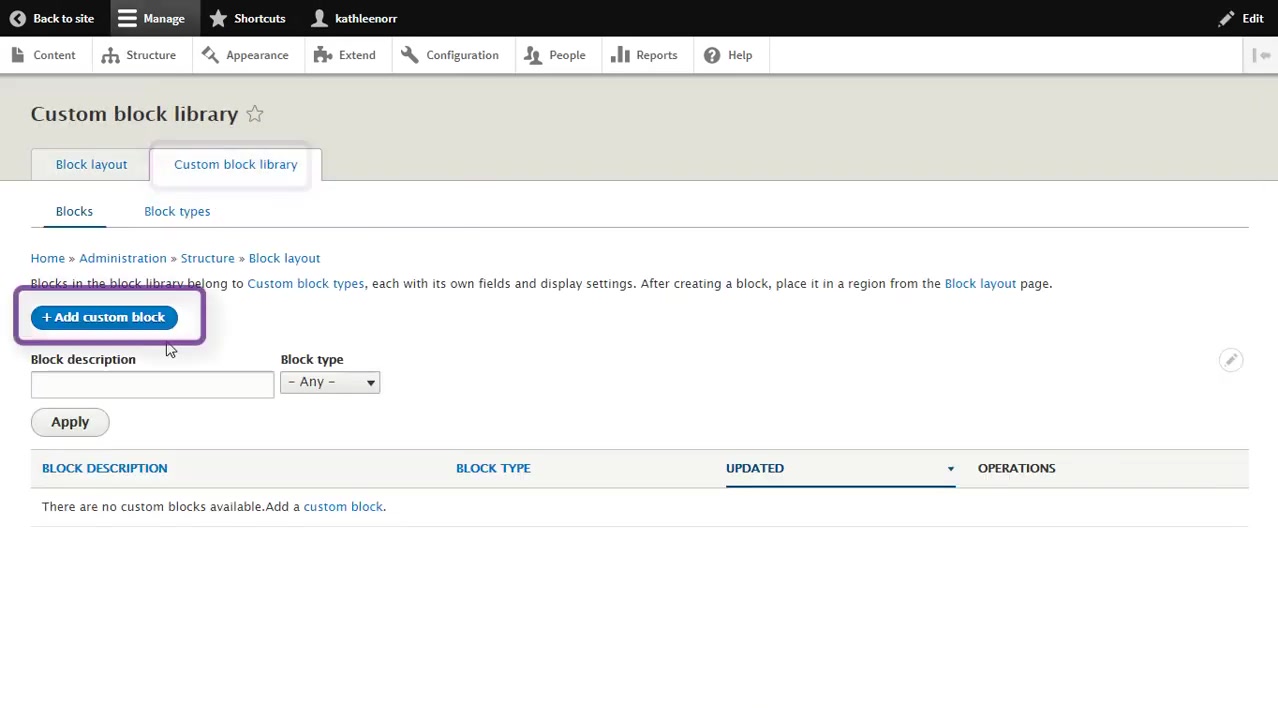The height and width of the screenshot is (720, 1278).
Task: Open Appearance via its paintbrush icon
Action: (211, 55)
